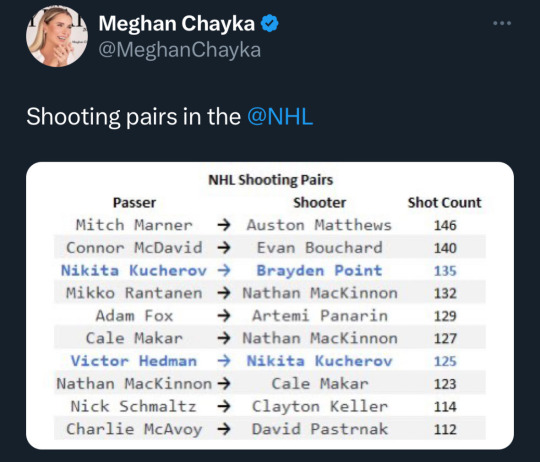This screenshot has width=540, height=462.
Task: Click the tweet text Shooting pairs in the
Action: click(x=134, y=116)
